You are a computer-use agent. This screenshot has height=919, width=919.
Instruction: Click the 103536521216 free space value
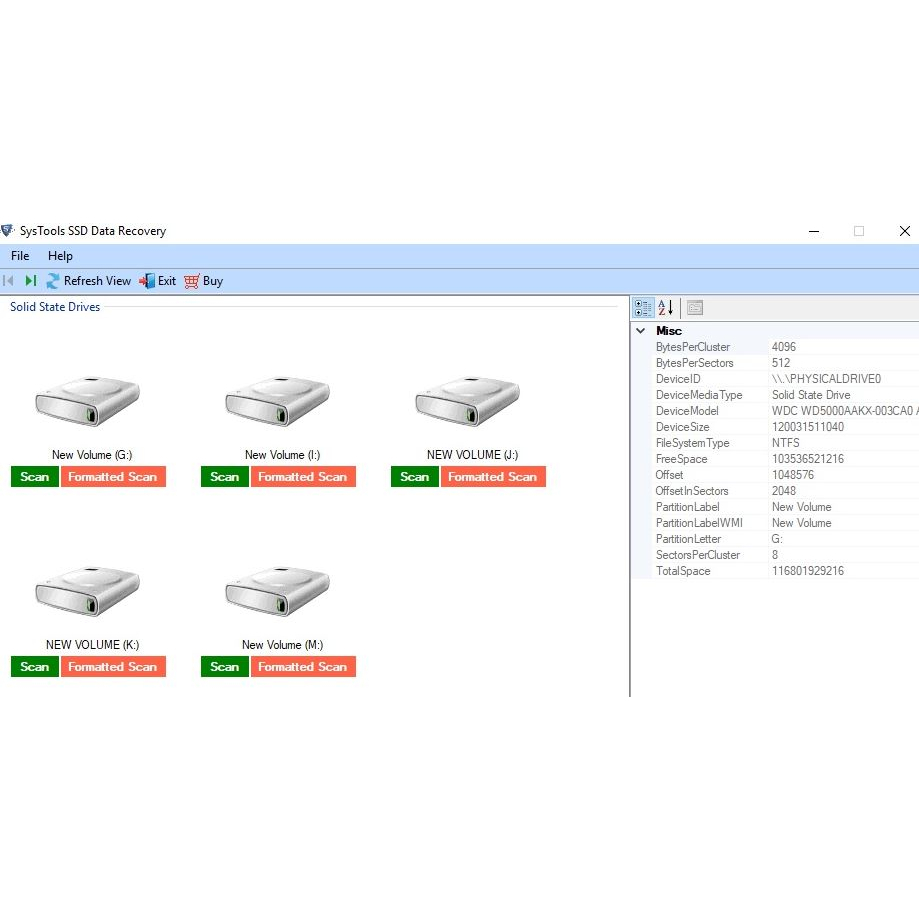click(x=808, y=459)
